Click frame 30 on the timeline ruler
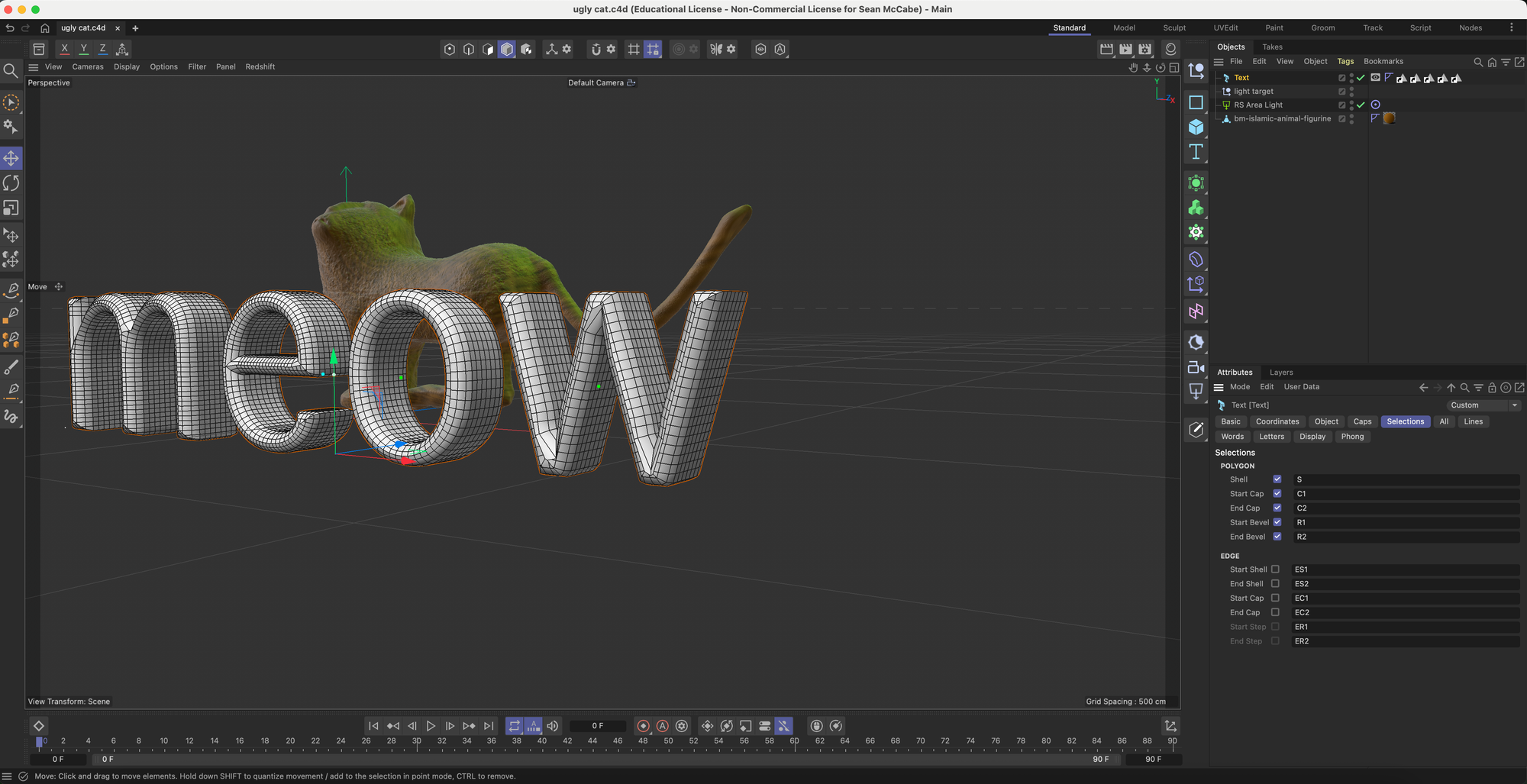Screen dimensions: 1527x784 416,741
